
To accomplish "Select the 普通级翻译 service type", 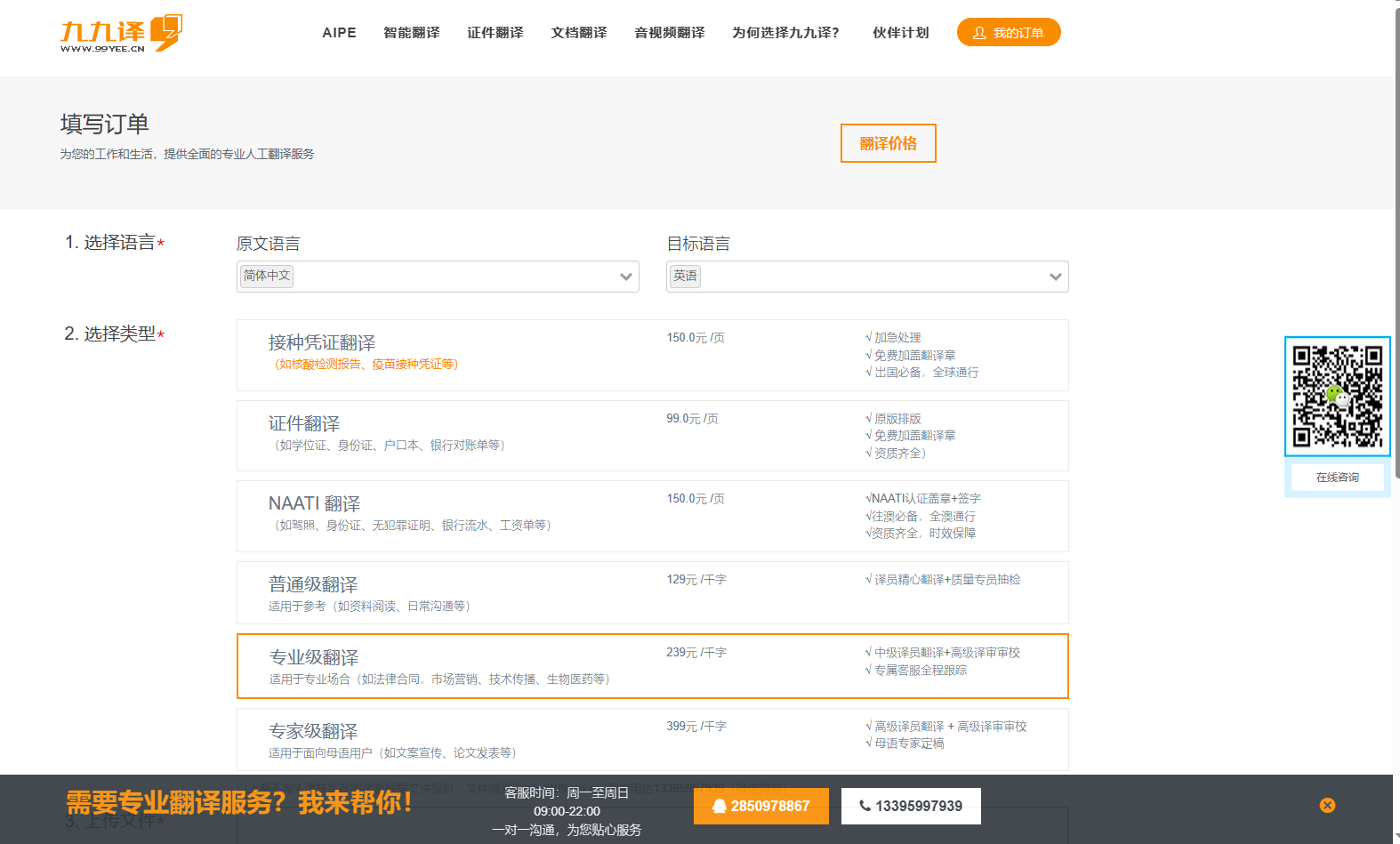I will [652, 592].
